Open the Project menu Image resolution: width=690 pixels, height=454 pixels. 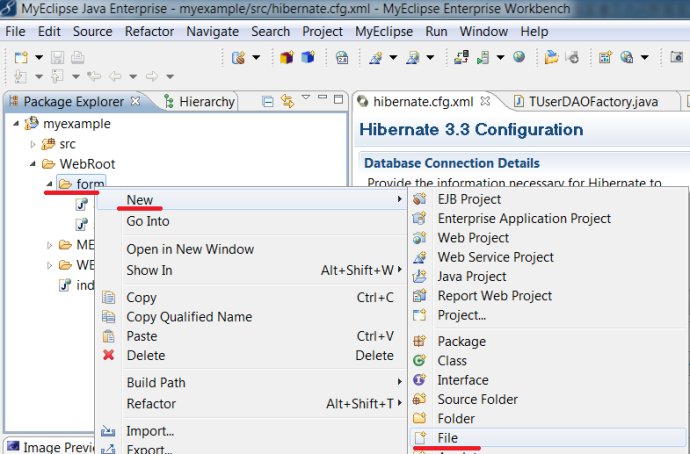(x=323, y=32)
